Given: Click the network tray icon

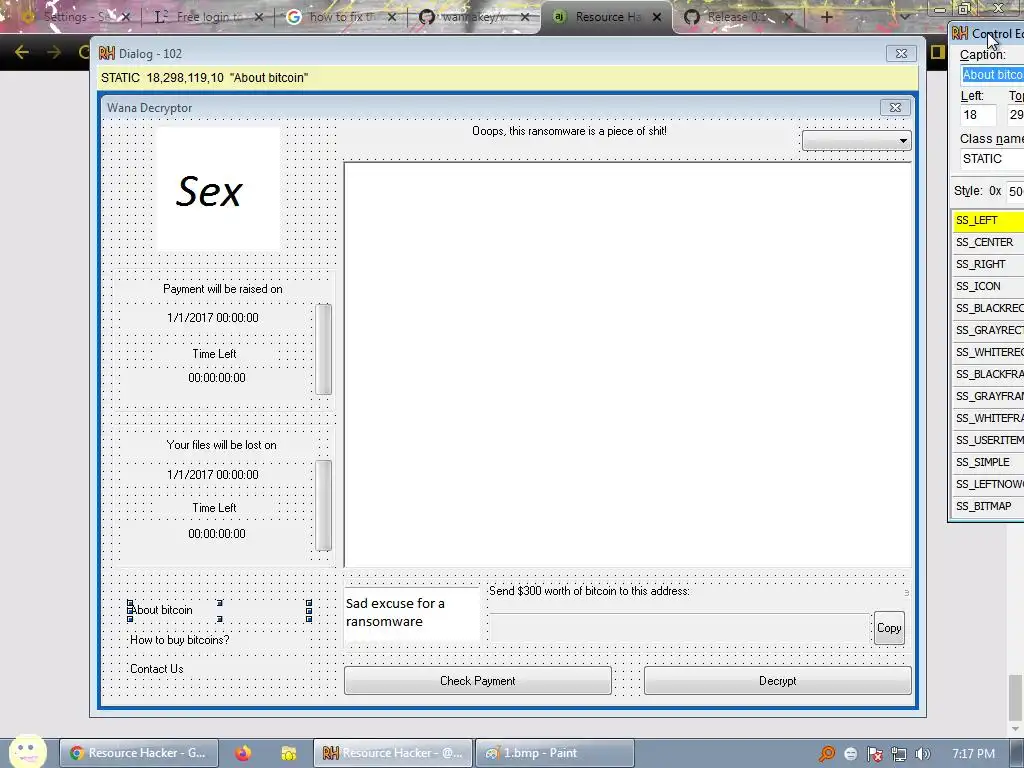Looking at the screenshot, I should (899, 754).
